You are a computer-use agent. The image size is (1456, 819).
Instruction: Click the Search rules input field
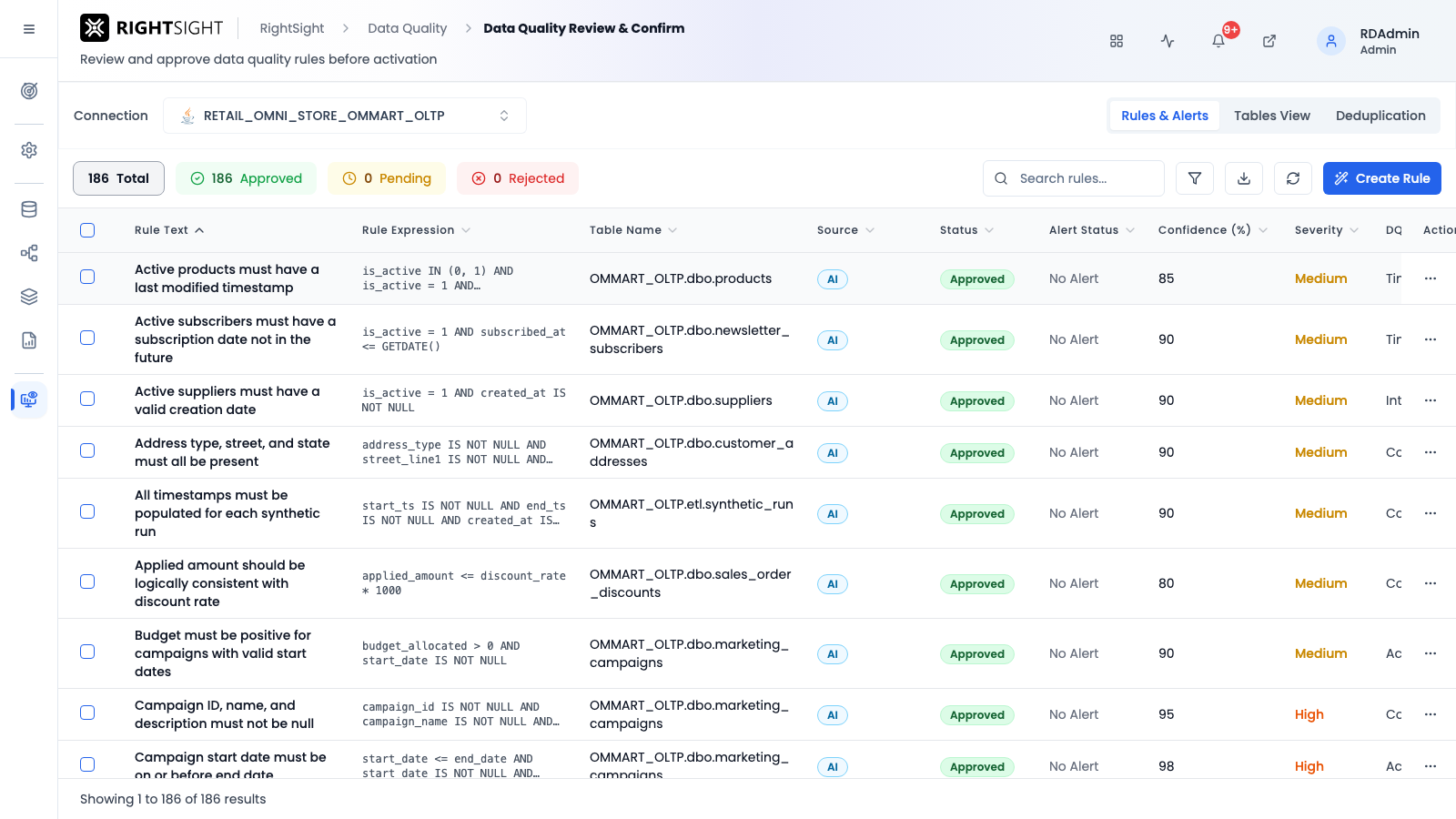tap(1074, 178)
